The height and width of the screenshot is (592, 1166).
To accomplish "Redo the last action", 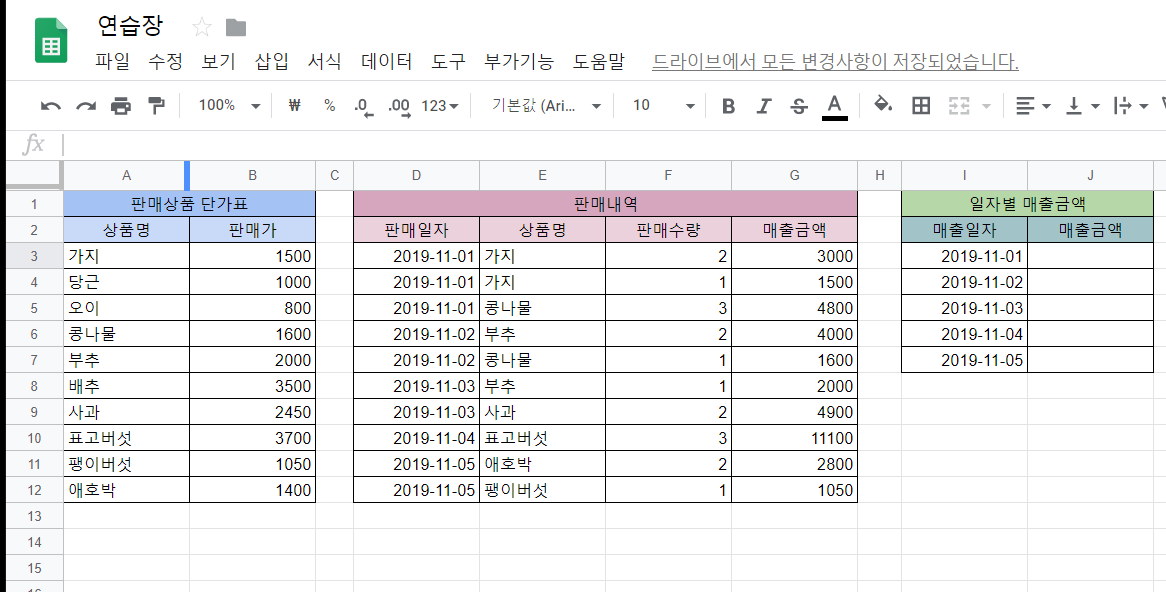I will pos(86,106).
